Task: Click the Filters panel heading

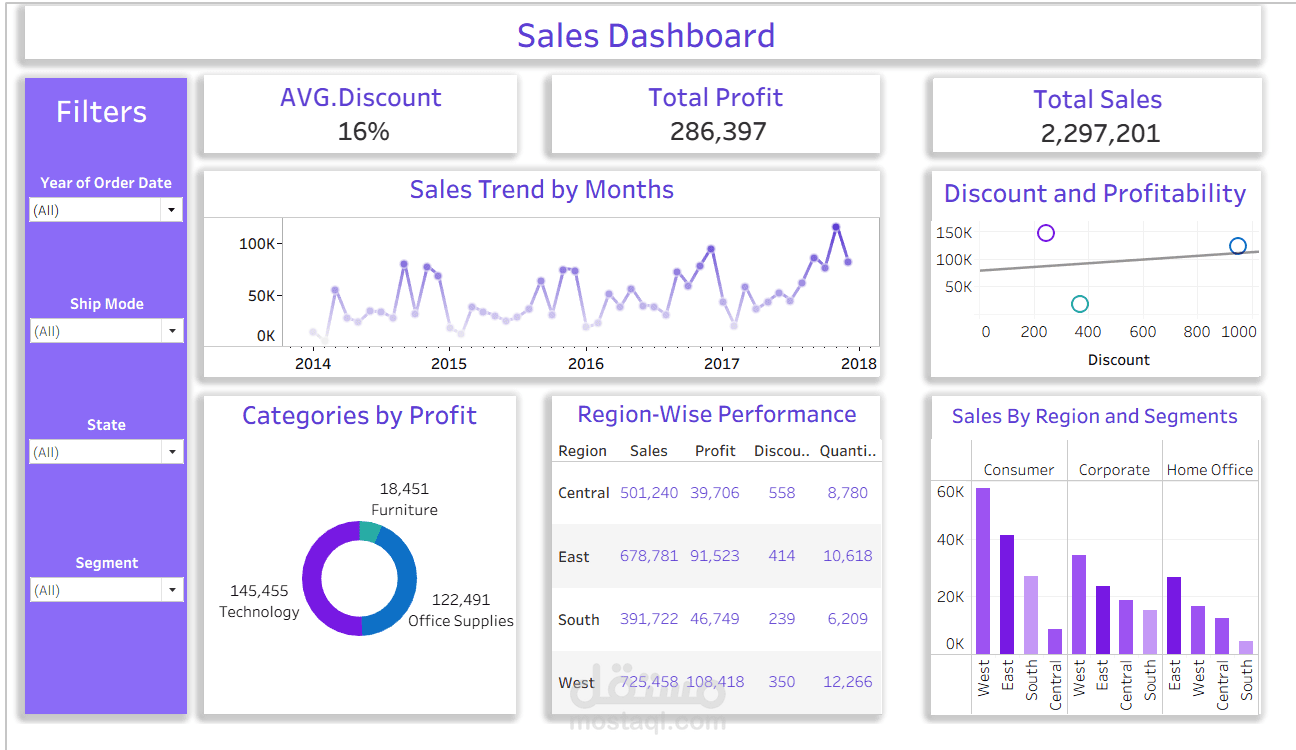Action: (101, 112)
